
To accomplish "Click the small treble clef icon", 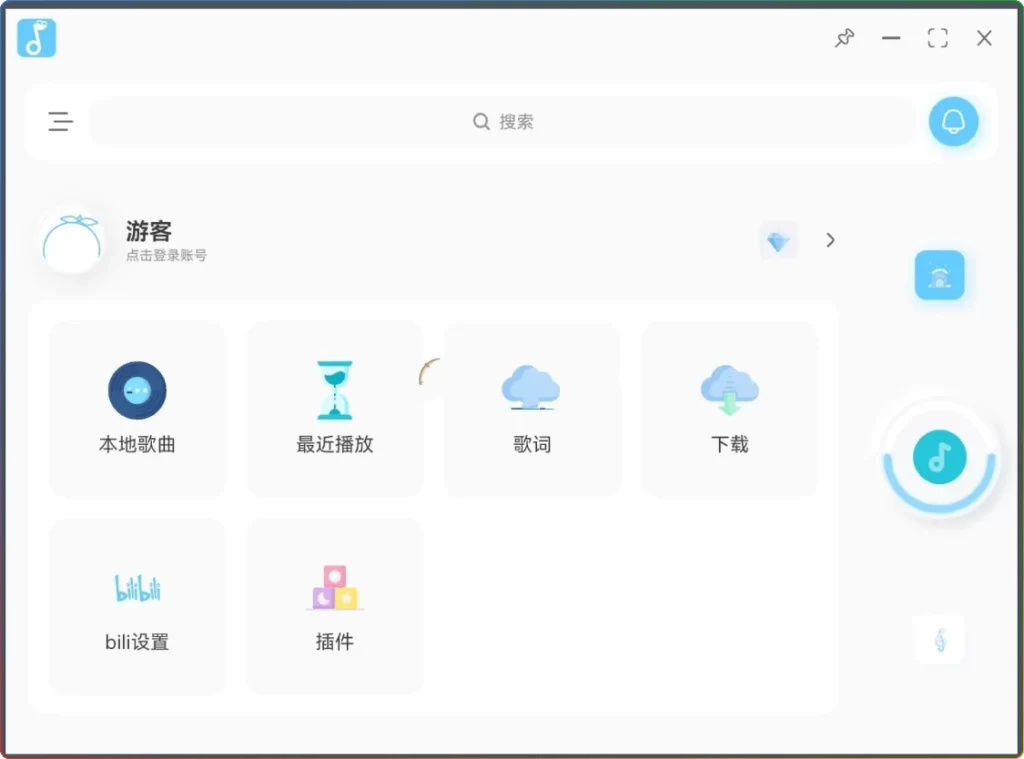I will click(940, 639).
